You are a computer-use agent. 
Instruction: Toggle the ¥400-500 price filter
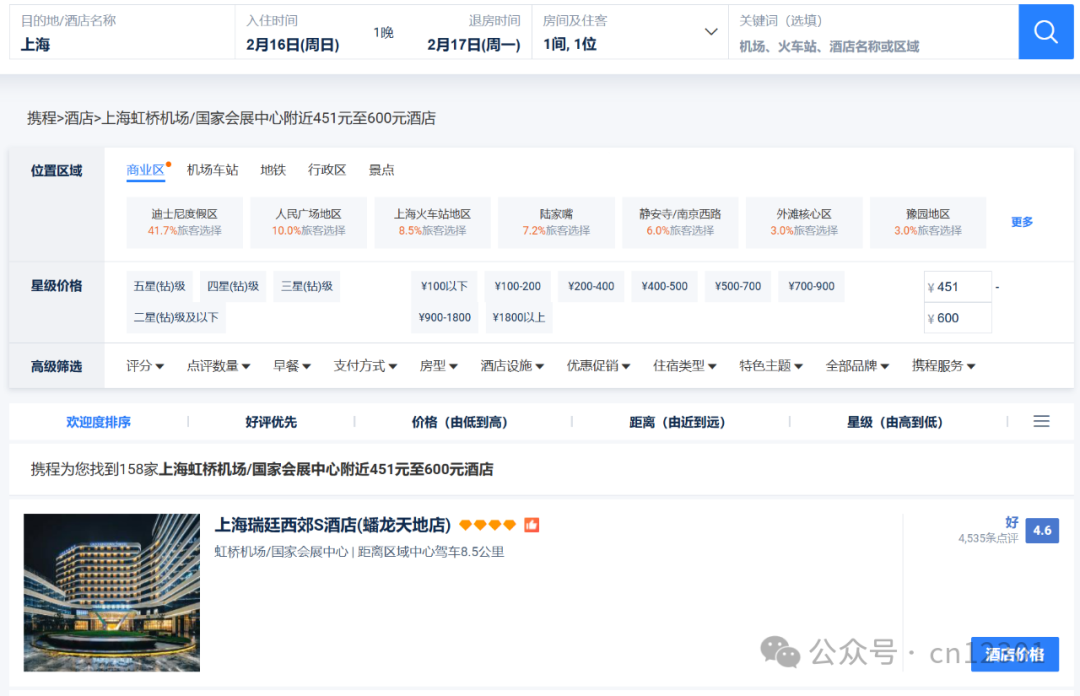click(664, 286)
